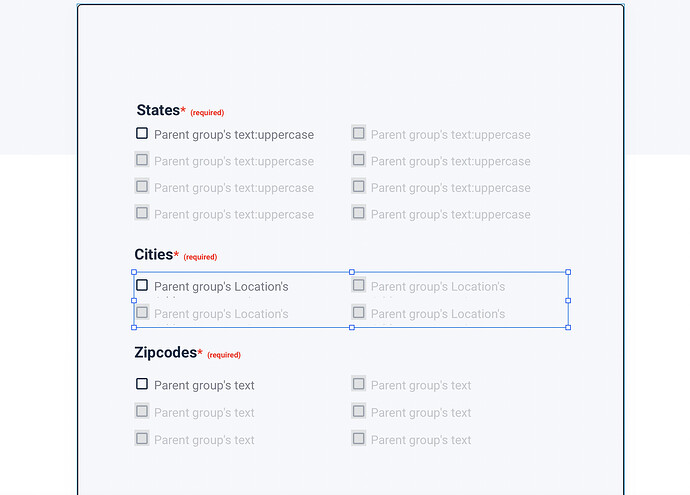Click bottom-left disabled States checkbox
The height and width of the screenshot is (495, 690).
[x=142, y=213]
